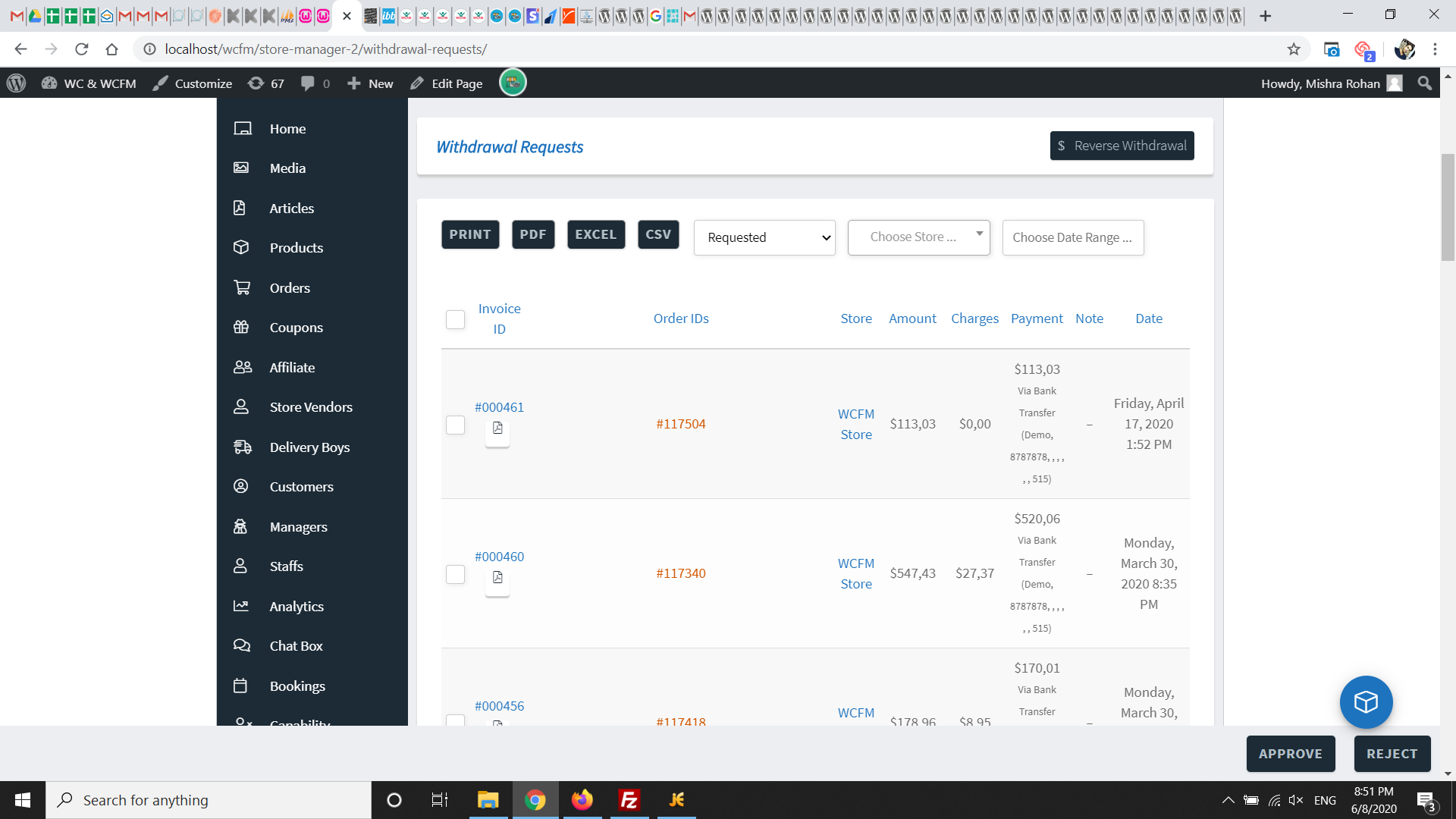The width and height of the screenshot is (1456, 819).
Task: Click the browser home button
Action: pos(112,49)
